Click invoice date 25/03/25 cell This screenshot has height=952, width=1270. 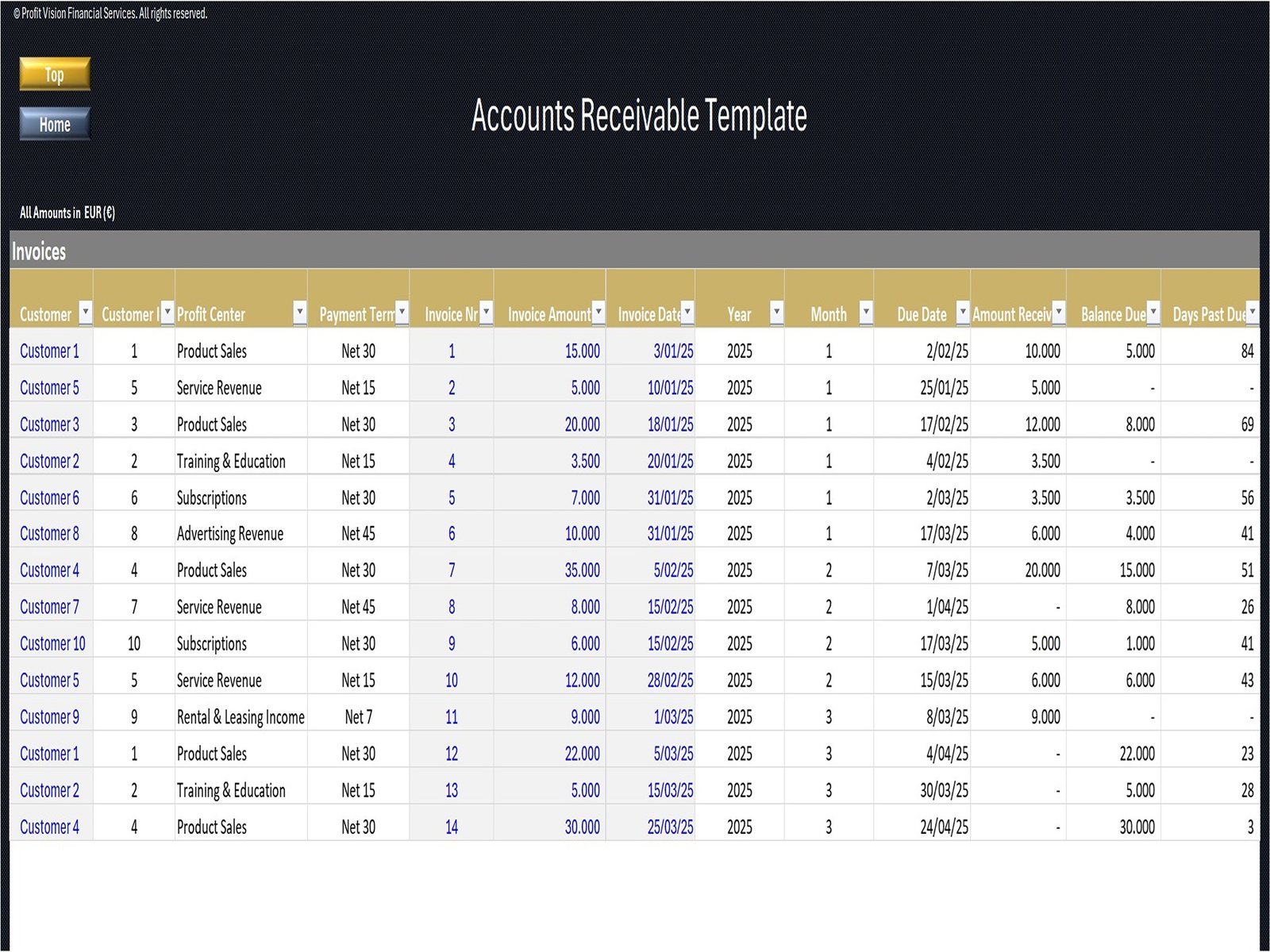670,827
